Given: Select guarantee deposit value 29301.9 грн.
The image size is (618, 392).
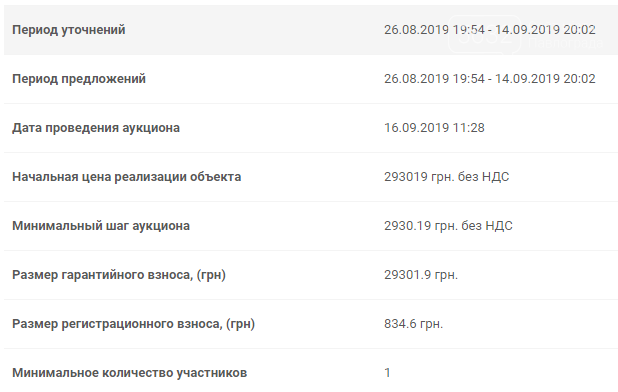Looking at the screenshot, I should (421, 275).
